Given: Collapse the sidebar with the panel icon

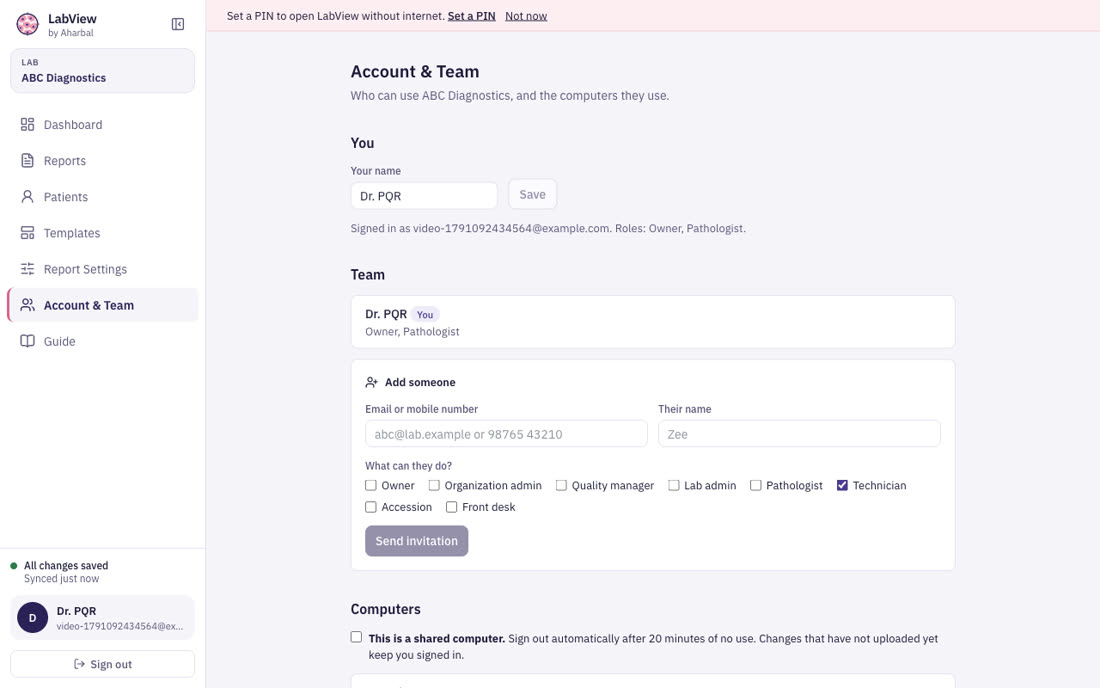Looking at the screenshot, I should [178, 25].
